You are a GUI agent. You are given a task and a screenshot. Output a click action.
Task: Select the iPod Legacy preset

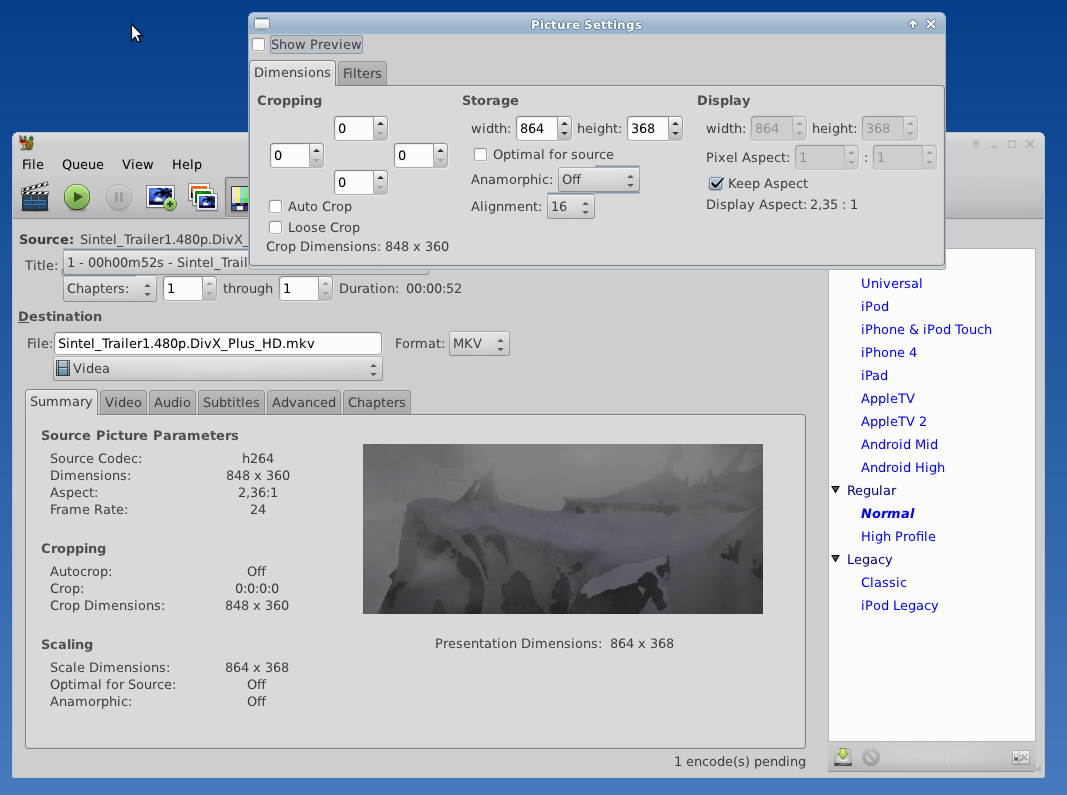[899, 605]
